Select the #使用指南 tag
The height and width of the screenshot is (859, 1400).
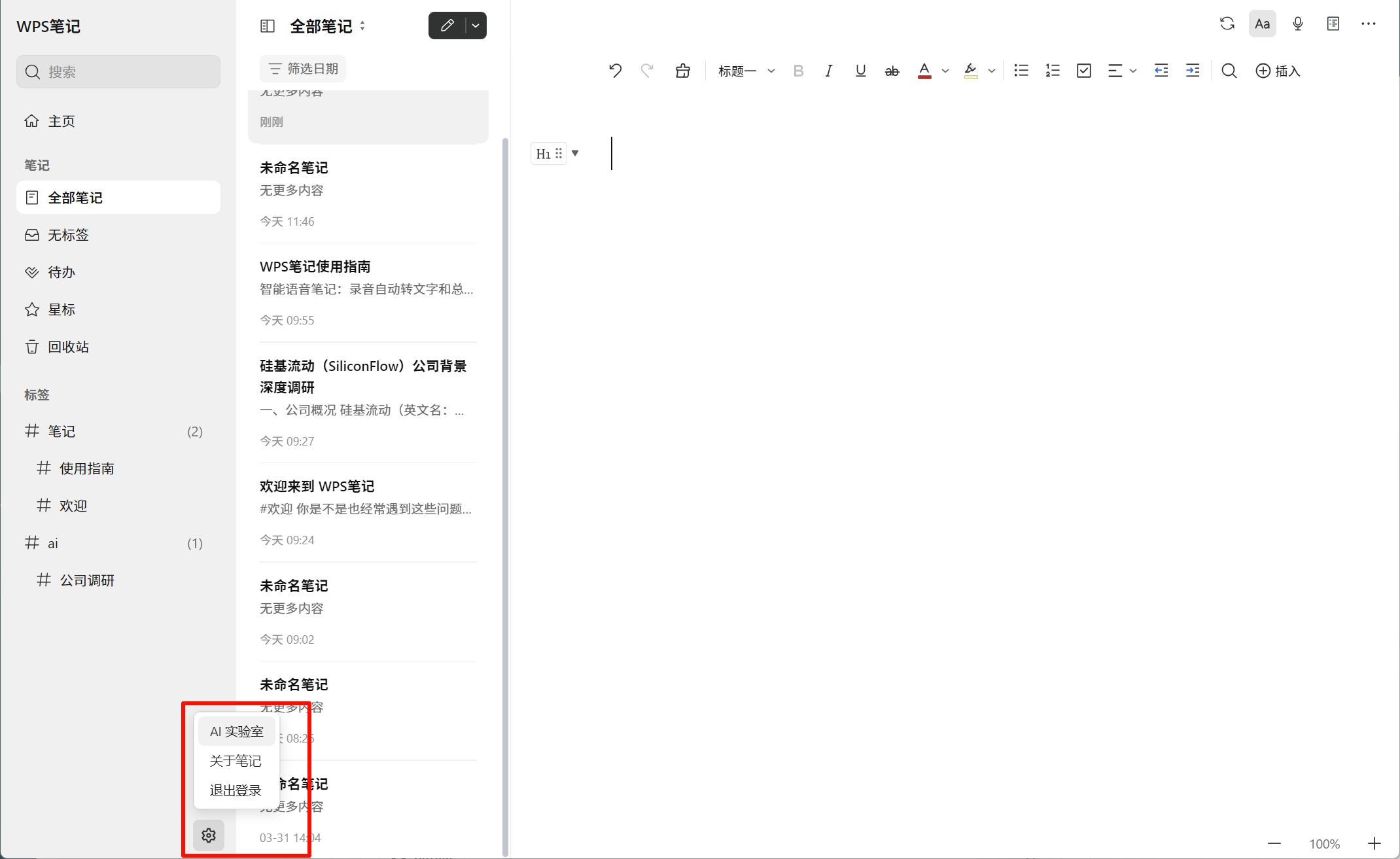[118, 468]
